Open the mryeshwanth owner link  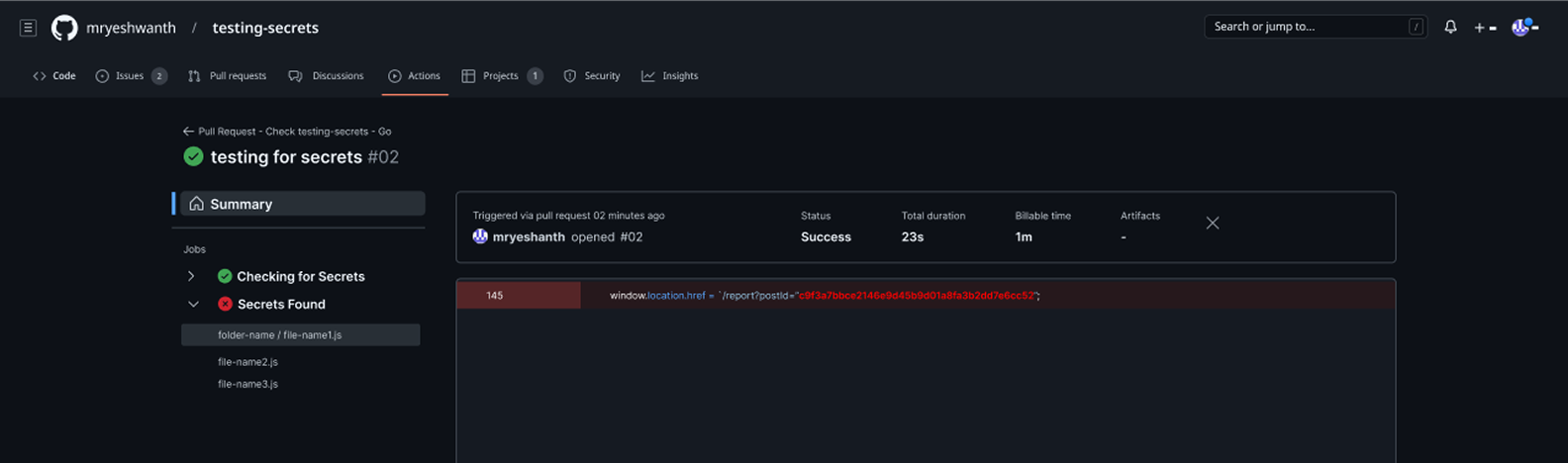(131, 28)
